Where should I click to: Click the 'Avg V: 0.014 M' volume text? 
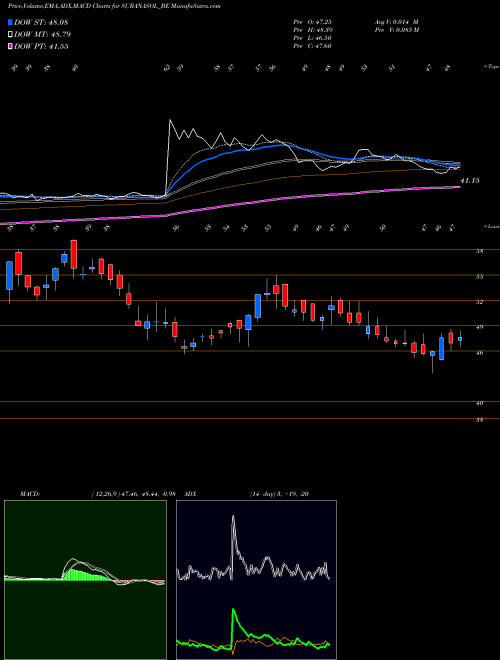[x=396, y=22]
